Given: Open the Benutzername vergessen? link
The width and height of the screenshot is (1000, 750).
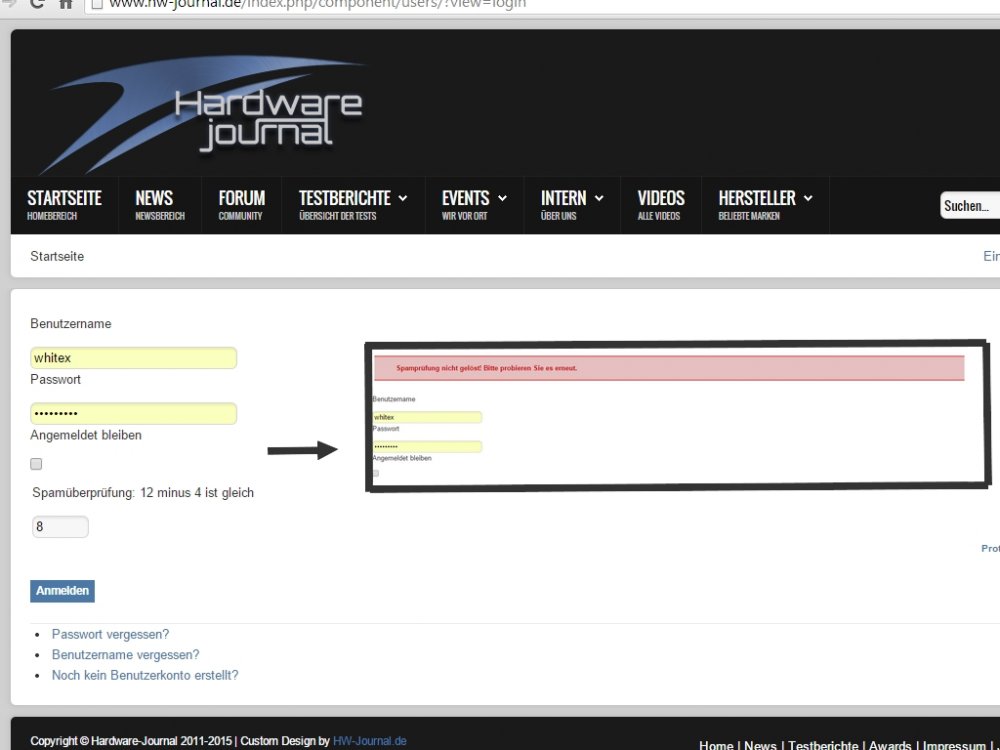Looking at the screenshot, I should (x=125, y=655).
